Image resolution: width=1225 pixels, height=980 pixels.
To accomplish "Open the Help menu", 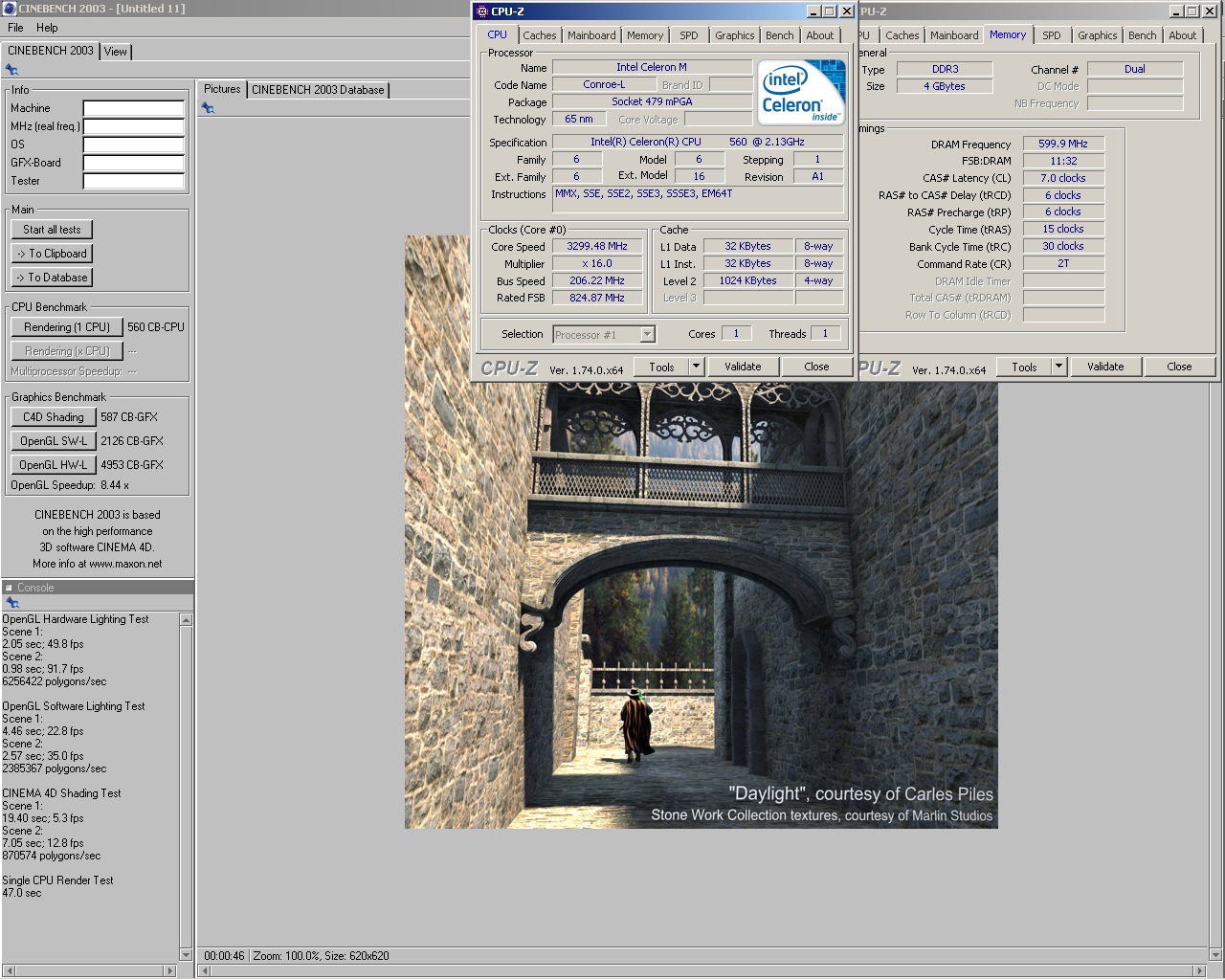I will point(47,28).
